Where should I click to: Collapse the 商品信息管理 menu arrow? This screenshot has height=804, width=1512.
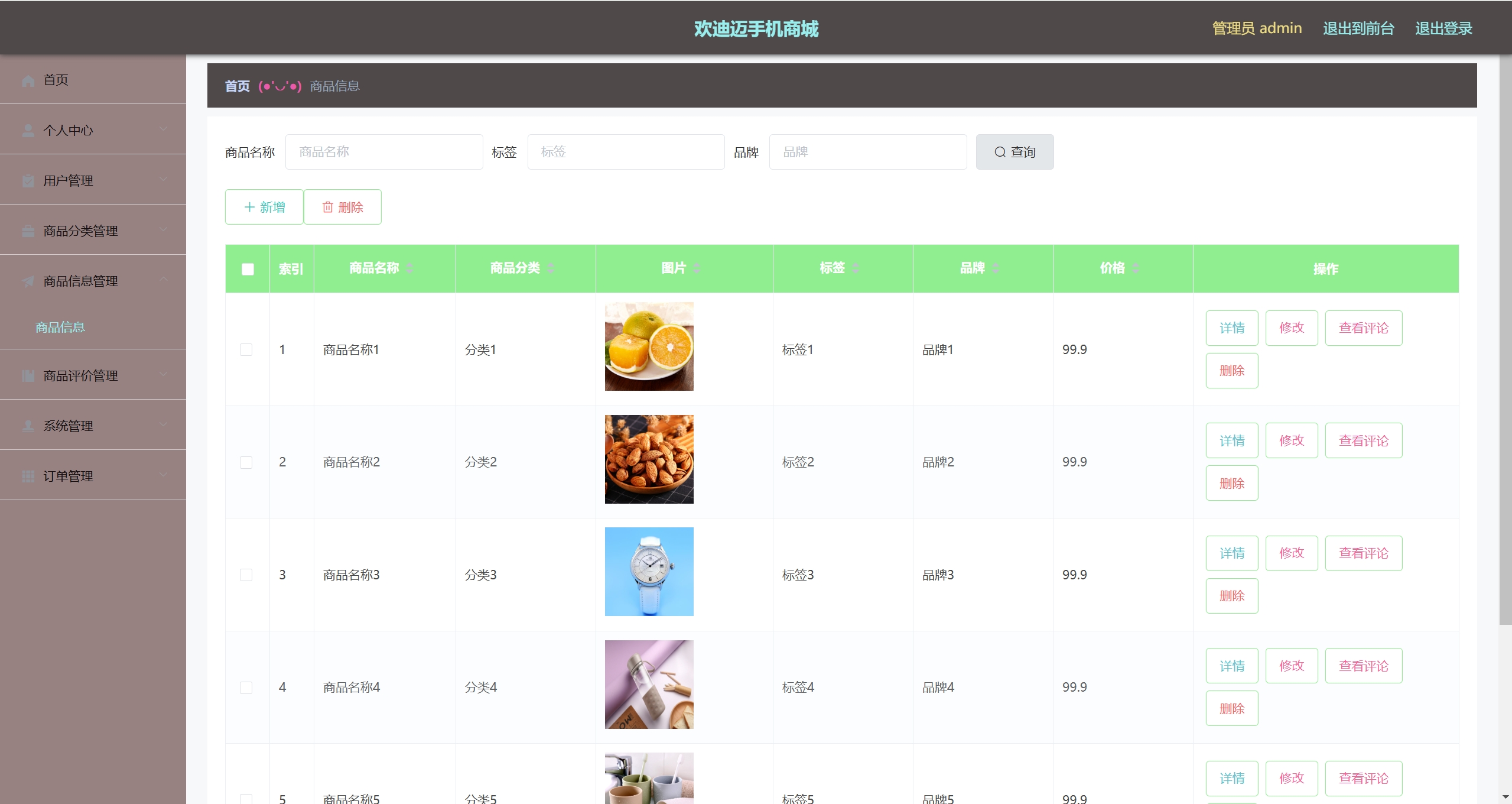pyautogui.click(x=163, y=279)
